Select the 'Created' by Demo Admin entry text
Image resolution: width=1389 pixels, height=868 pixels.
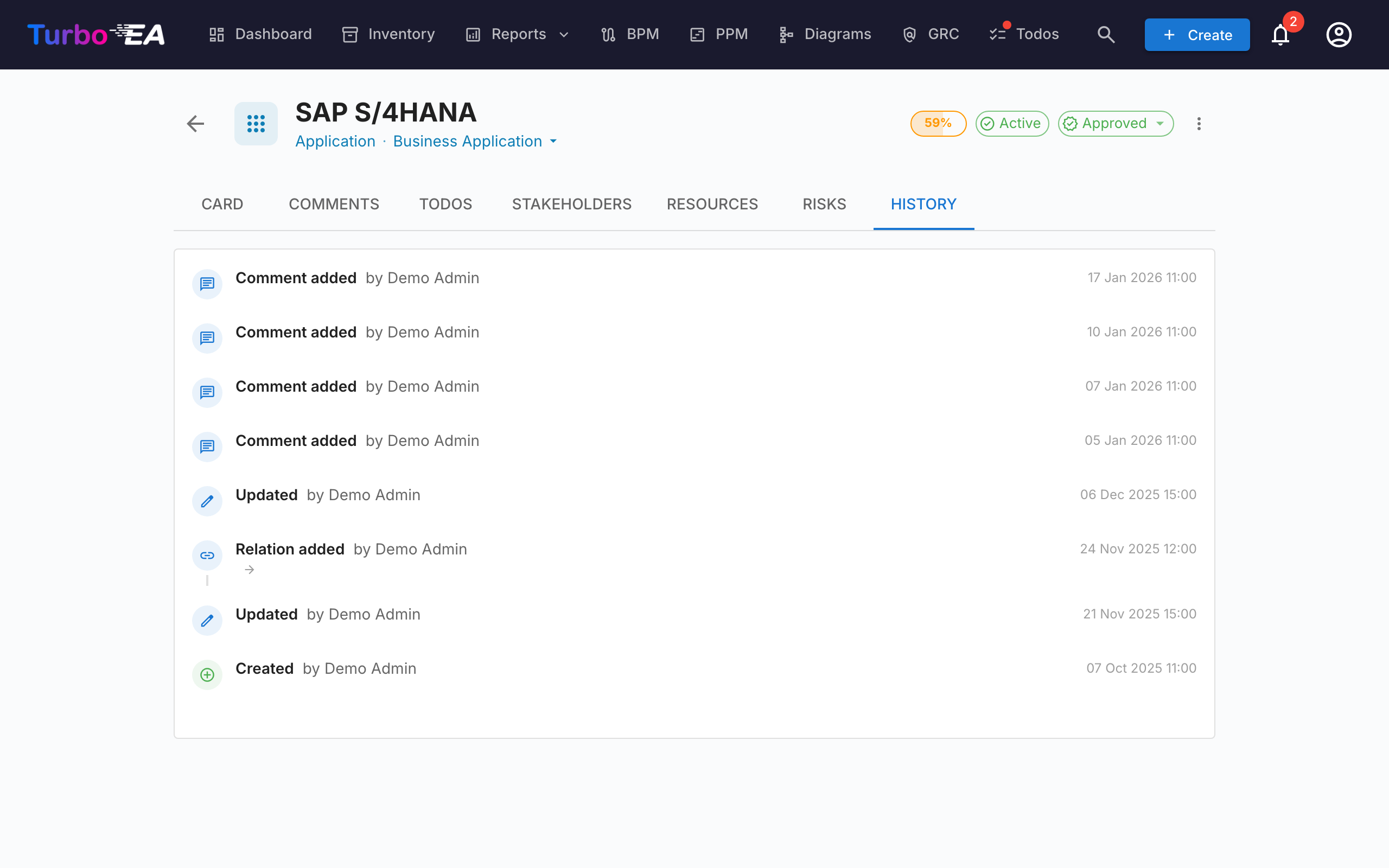click(326, 669)
